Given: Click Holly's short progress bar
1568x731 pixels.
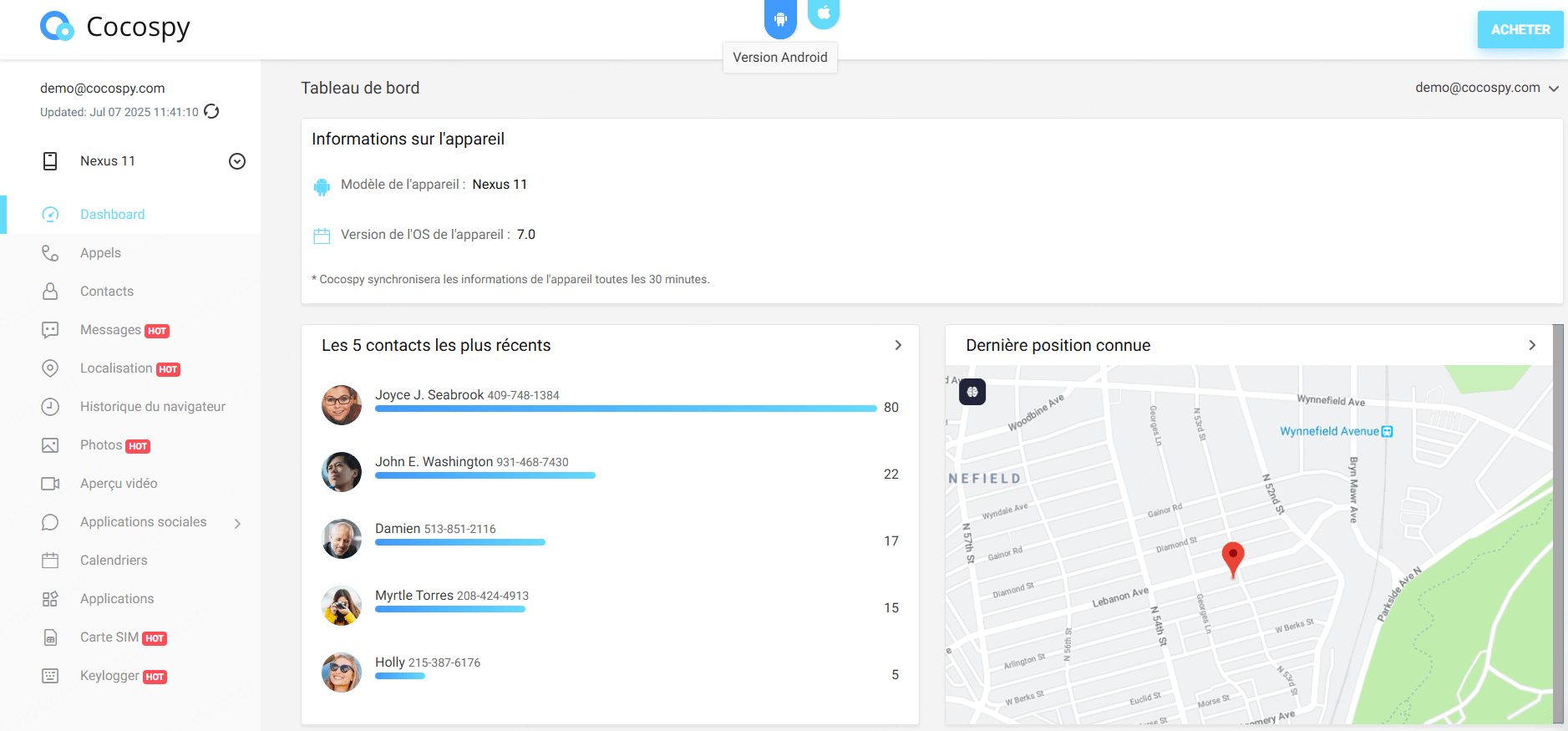Looking at the screenshot, I should tap(400, 676).
